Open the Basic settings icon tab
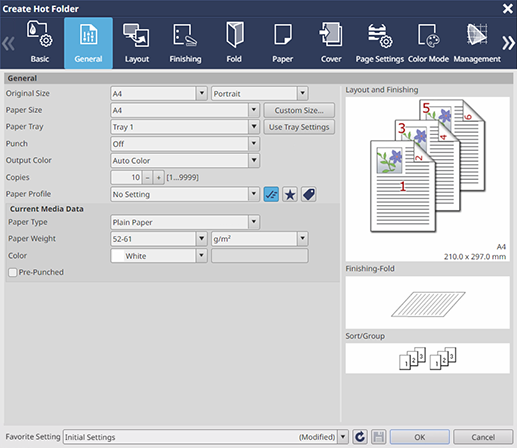Viewport: 517px width, 448px height. click(40, 43)
